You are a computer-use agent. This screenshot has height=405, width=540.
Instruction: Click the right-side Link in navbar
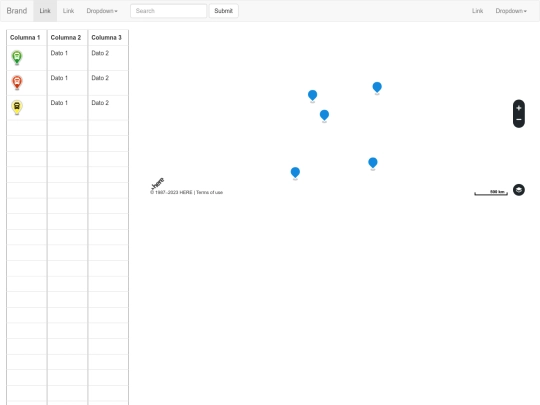[477, 11]
